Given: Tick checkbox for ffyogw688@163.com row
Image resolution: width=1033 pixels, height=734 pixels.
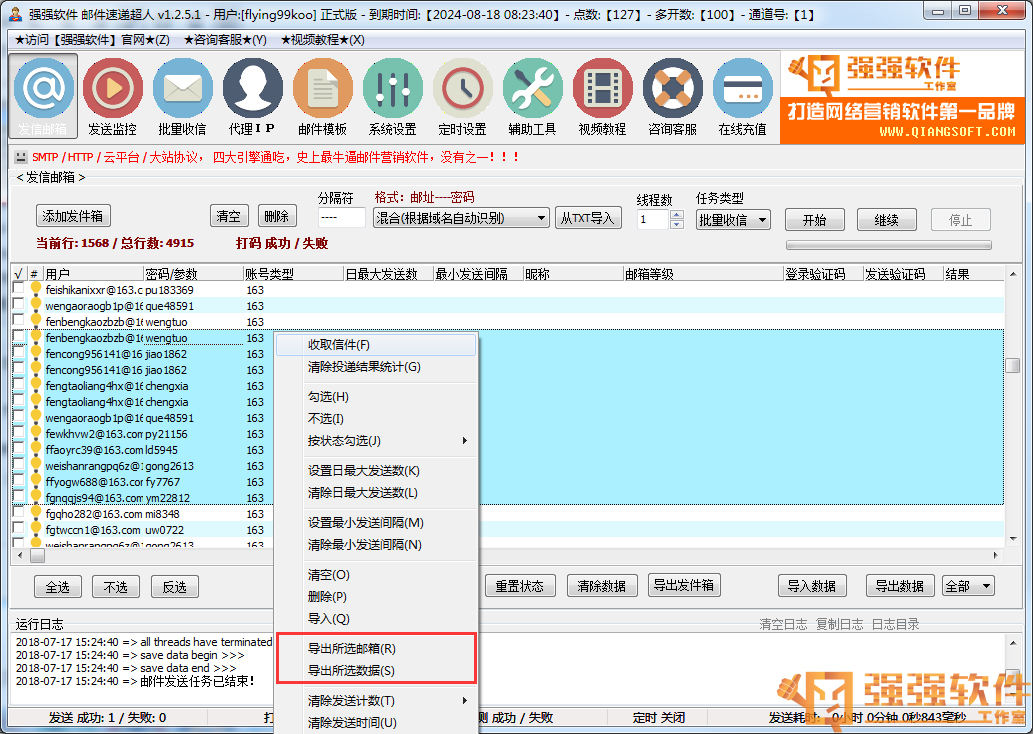Looking at the screenshot, I should [18, 481].
